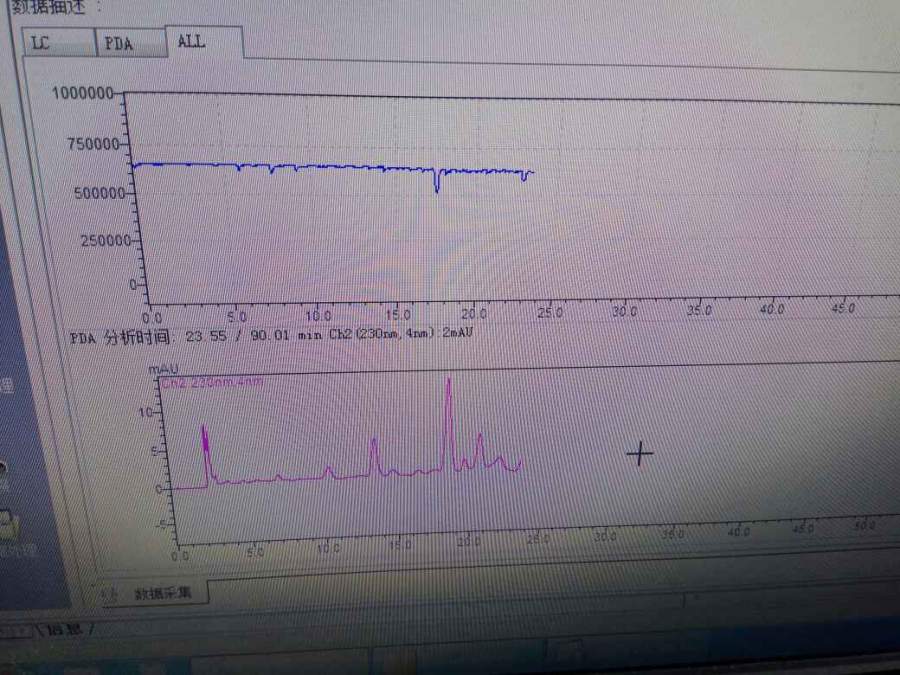900x675 pixels.
Task: Switch to the LC tab
Action: pyautogui.click(x=58, y=42)
